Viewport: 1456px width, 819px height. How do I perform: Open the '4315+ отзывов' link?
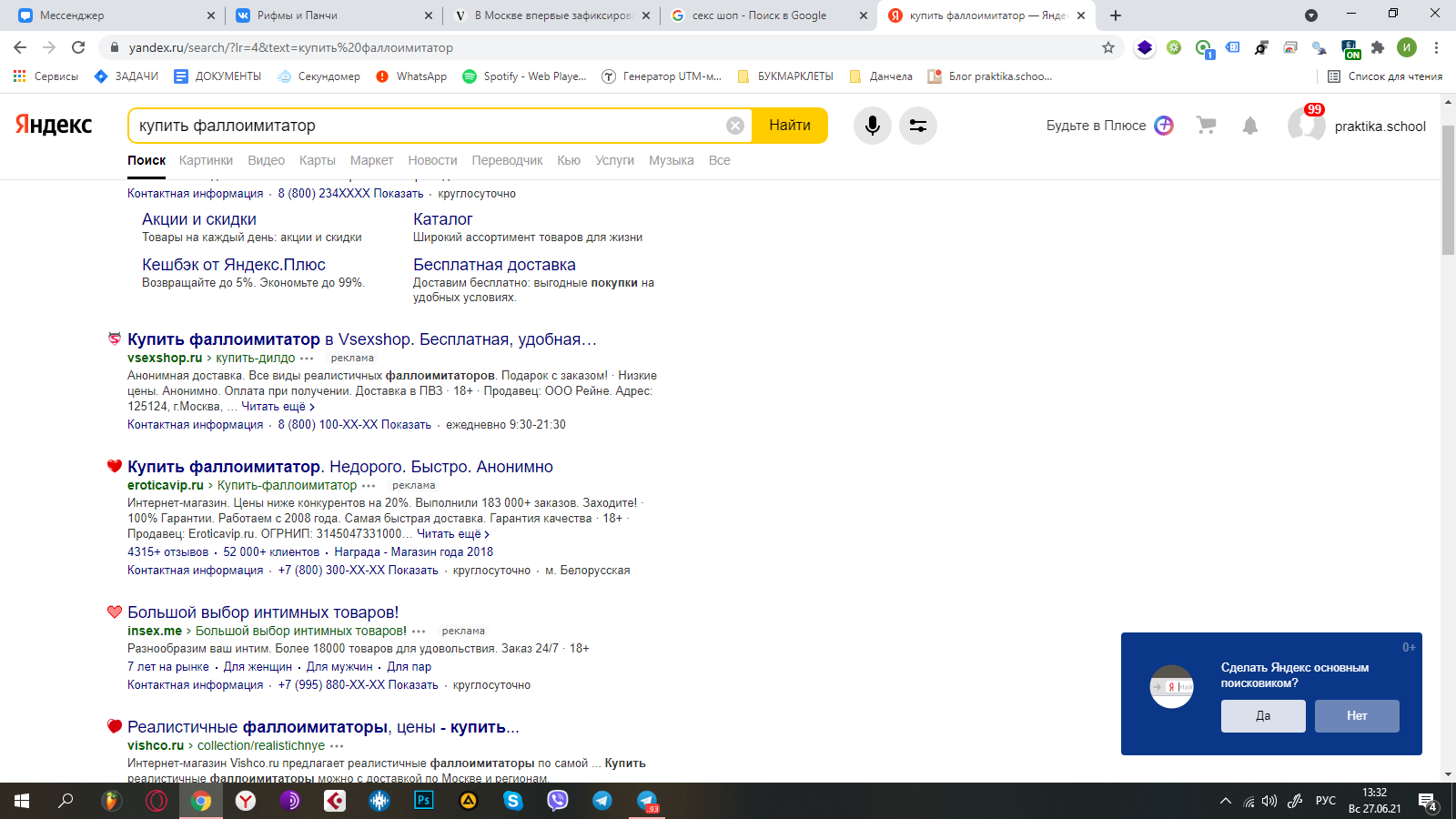click(168, 552)
